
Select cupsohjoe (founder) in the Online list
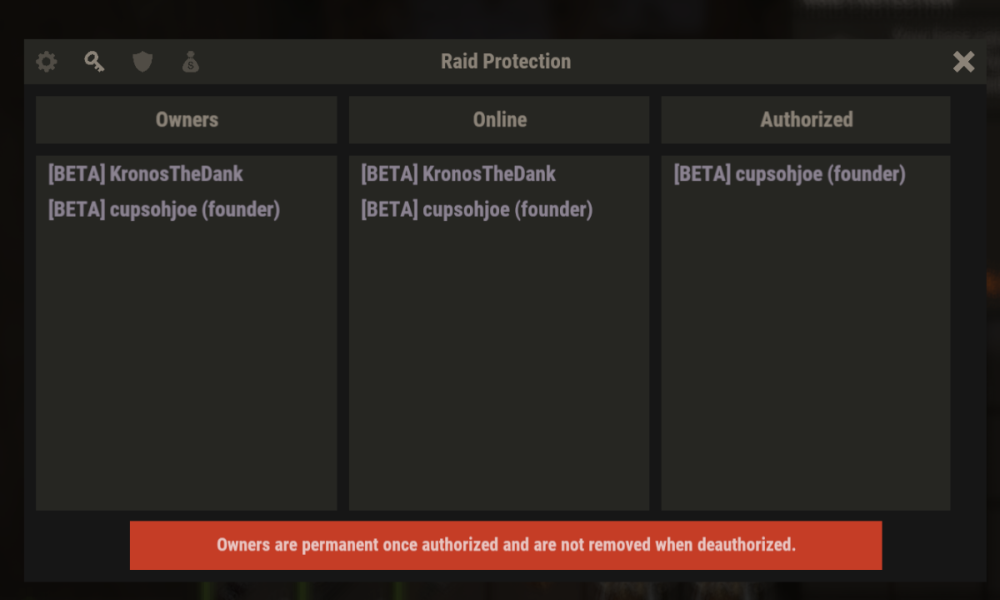[477, 210]
